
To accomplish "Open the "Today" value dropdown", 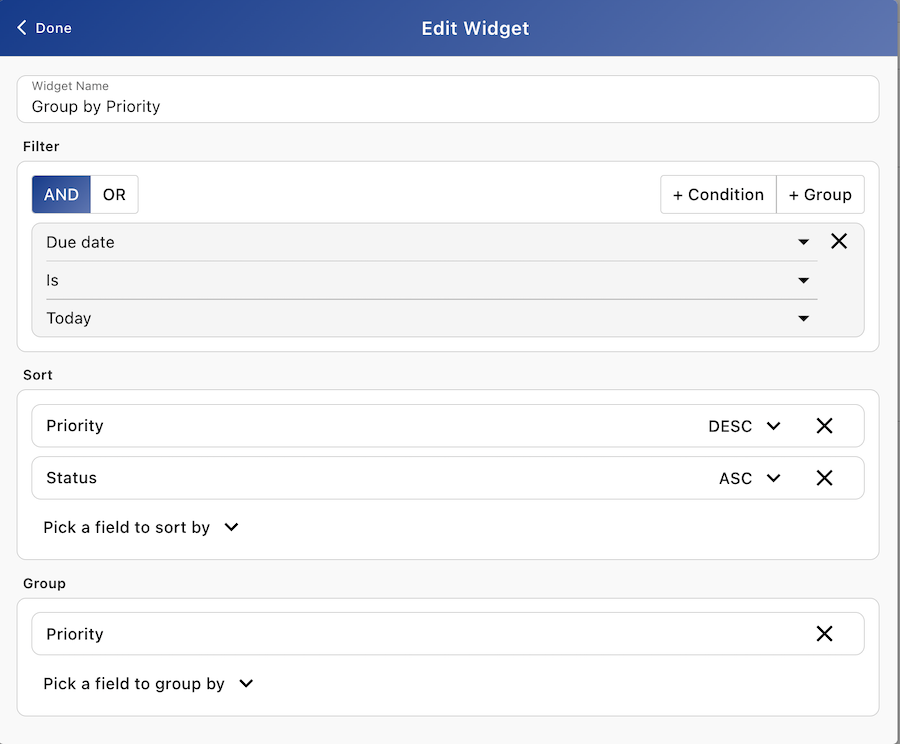I will tap(803, 317).
